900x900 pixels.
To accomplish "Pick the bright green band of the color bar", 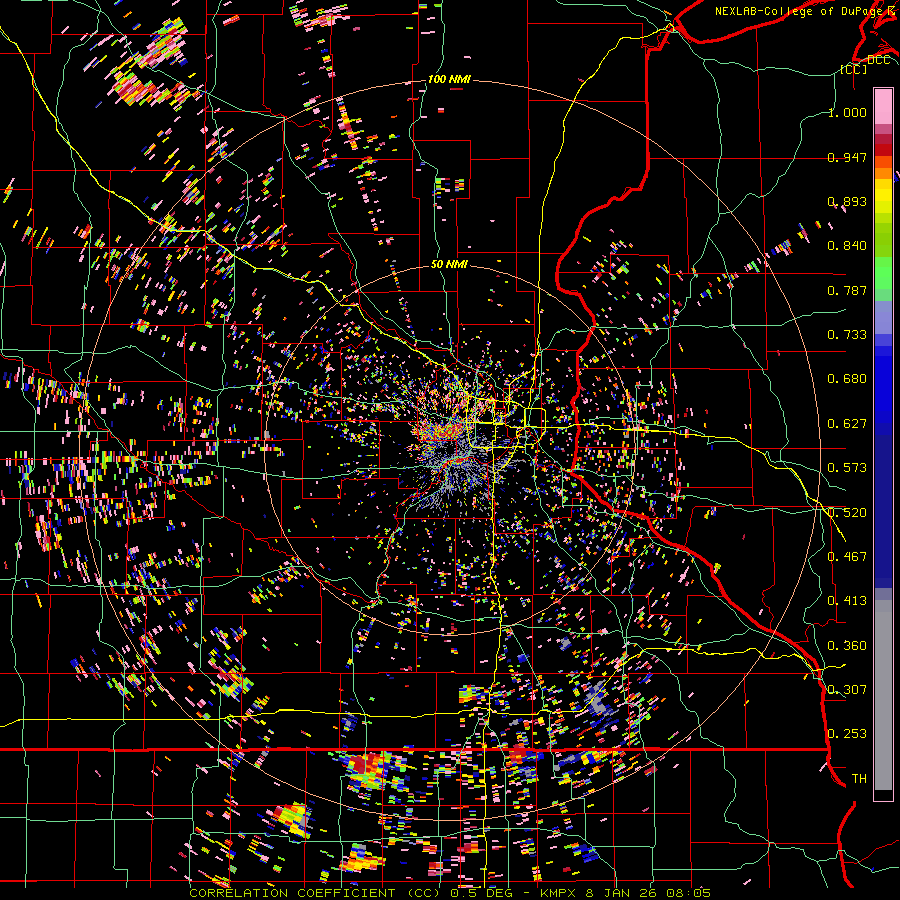I will tap(883, 273).
